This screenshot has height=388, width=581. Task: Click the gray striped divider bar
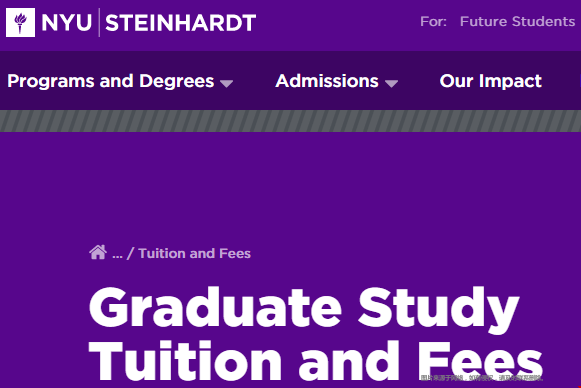tap(290, 121)
